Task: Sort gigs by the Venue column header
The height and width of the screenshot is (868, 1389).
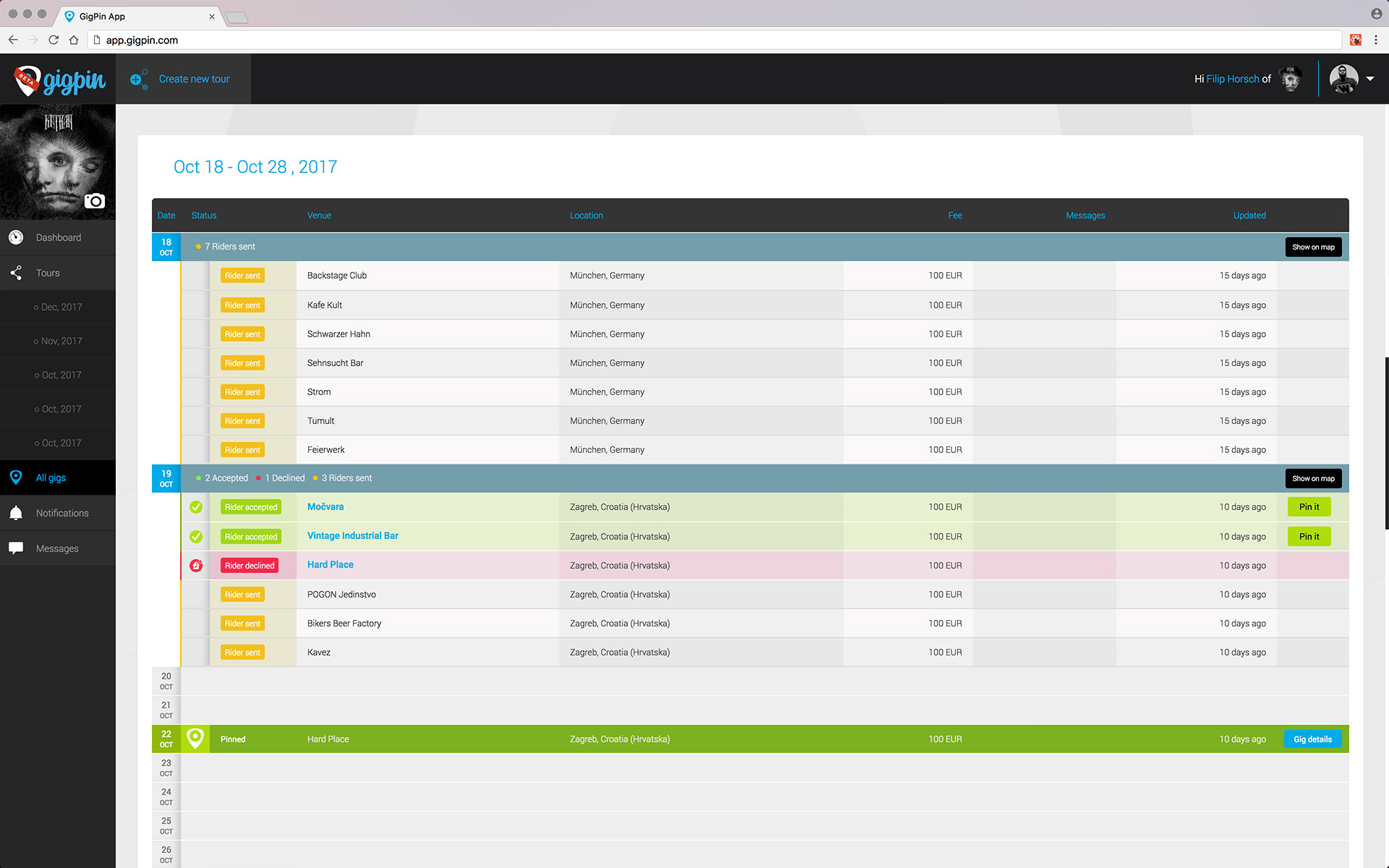Action: pos(319,216)
